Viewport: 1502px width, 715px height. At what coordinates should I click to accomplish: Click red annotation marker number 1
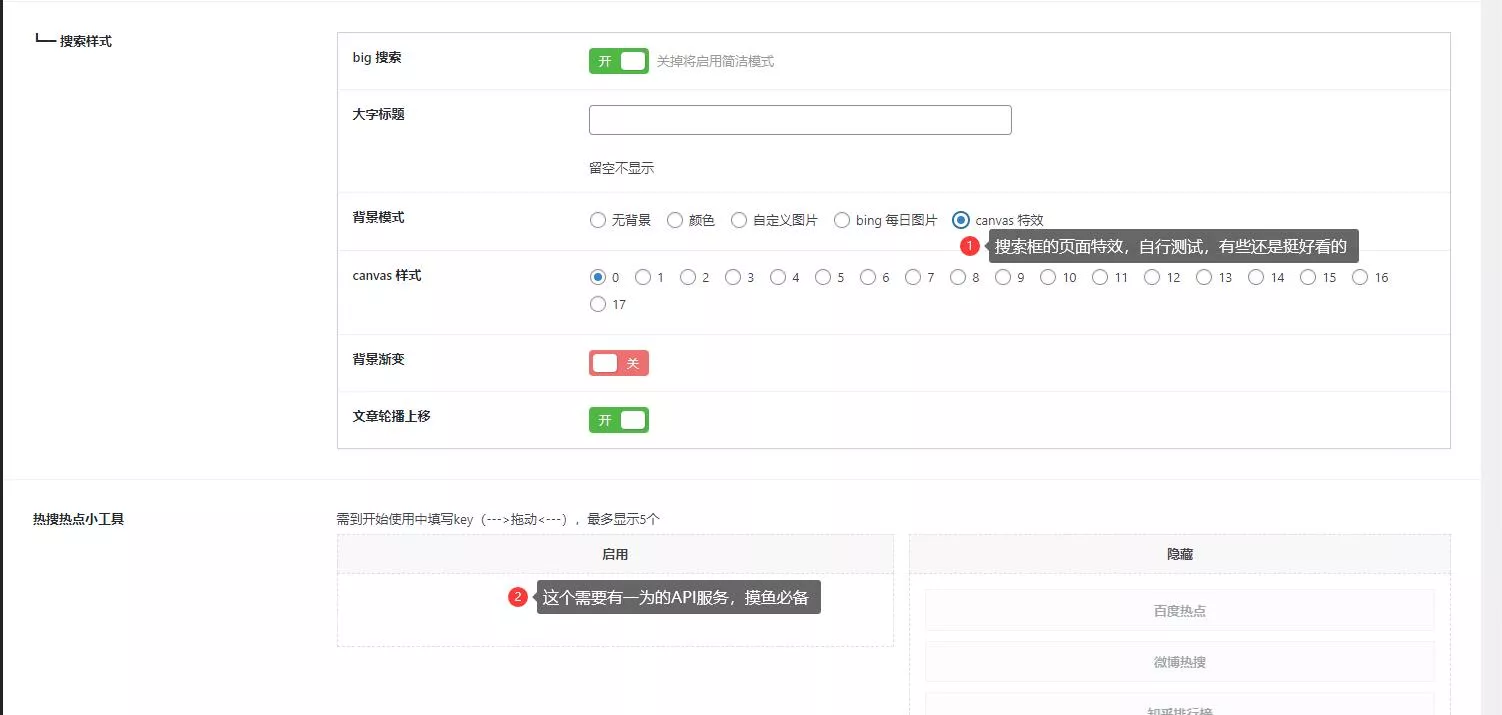pos(969,246)
